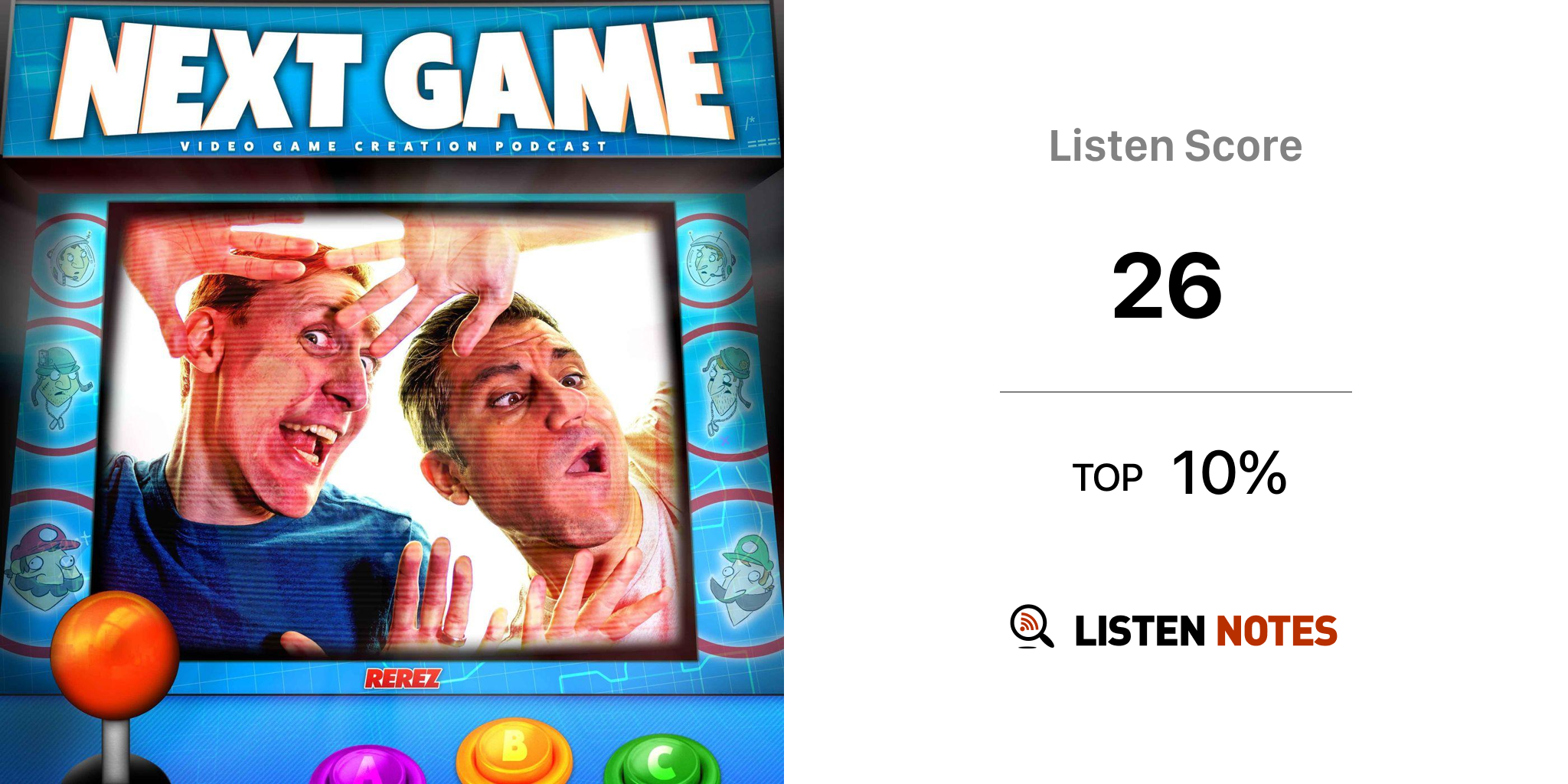The height and width of the screenshot is (784, 1568).
Task: Click the score number 26
Action: pyautogui.click(x=1168, y=286)
